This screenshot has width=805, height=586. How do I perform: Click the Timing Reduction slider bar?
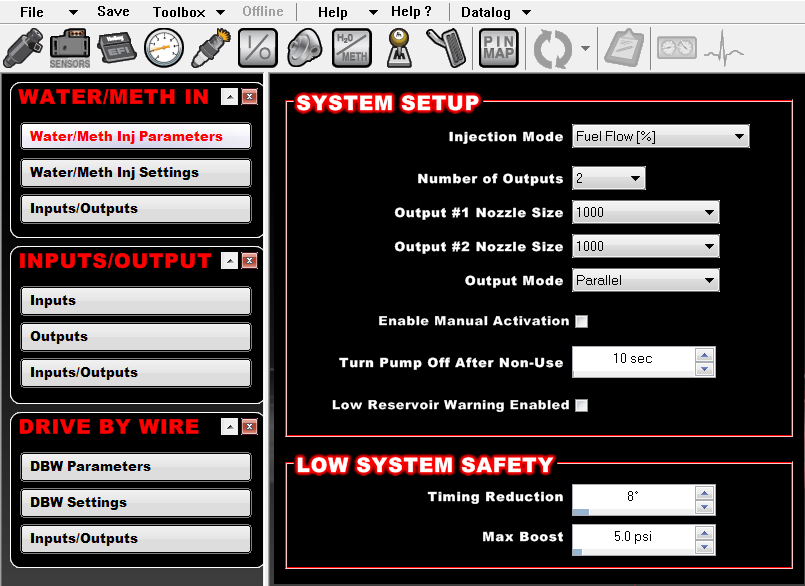(634, 512)
